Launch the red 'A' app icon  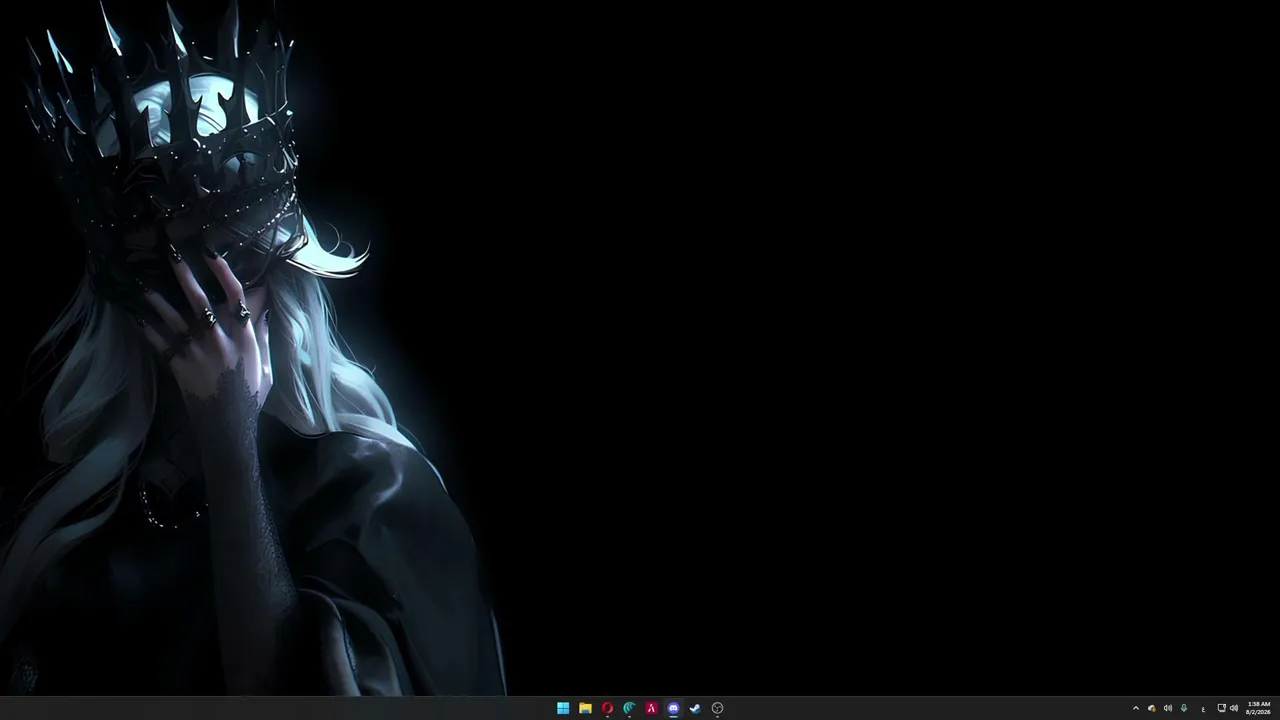651,708
